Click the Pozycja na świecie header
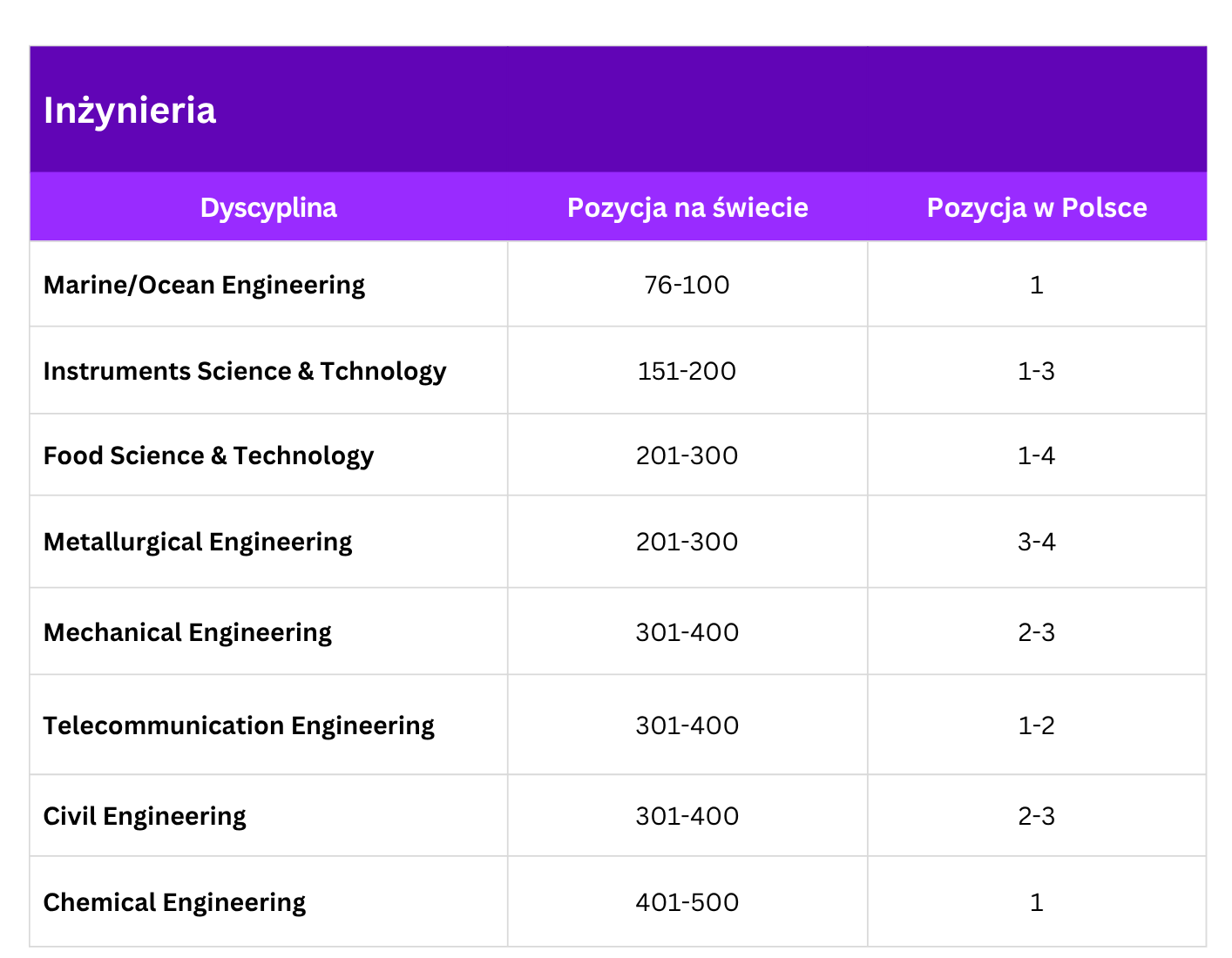This screenshot has width=1232, height=958. coord(687,207)
